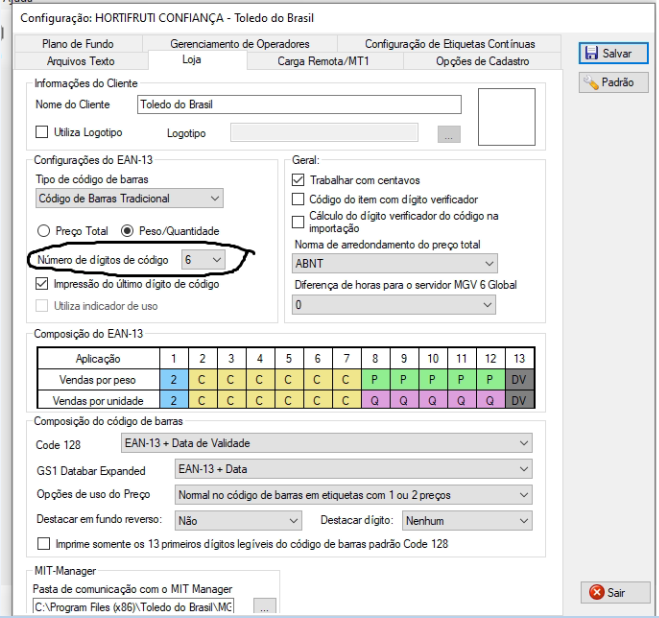Browse for the Logotipo file
659x618 pixels.
[x=449, y=134]
